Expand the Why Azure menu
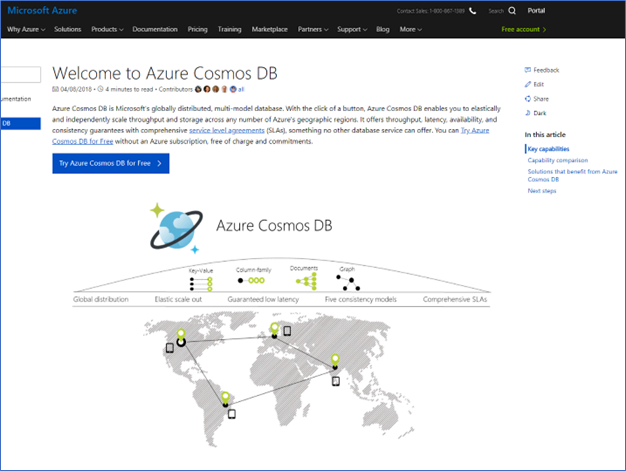The height and width of the screenshot is (471, 626). click(26, 29)
